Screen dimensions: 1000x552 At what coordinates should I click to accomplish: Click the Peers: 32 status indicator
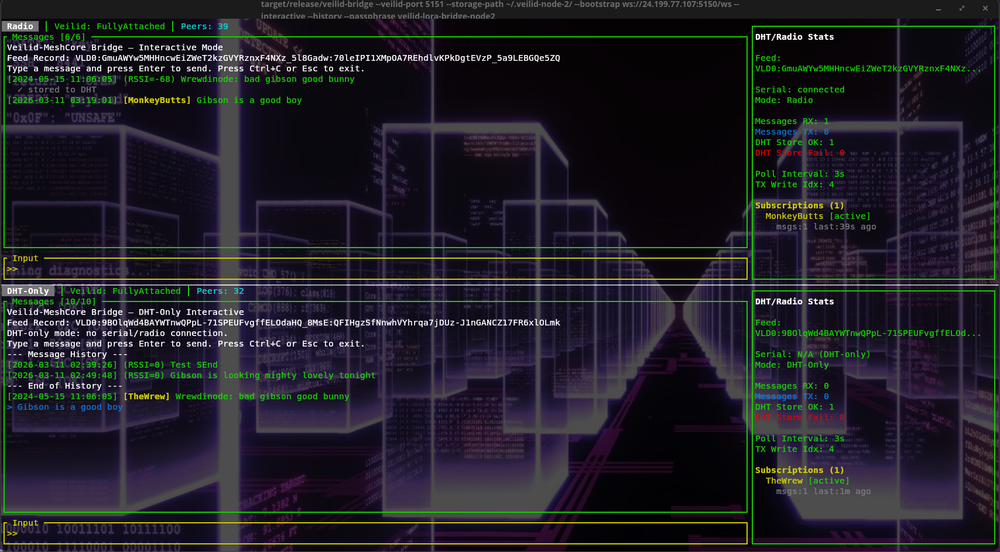(219, 291)
